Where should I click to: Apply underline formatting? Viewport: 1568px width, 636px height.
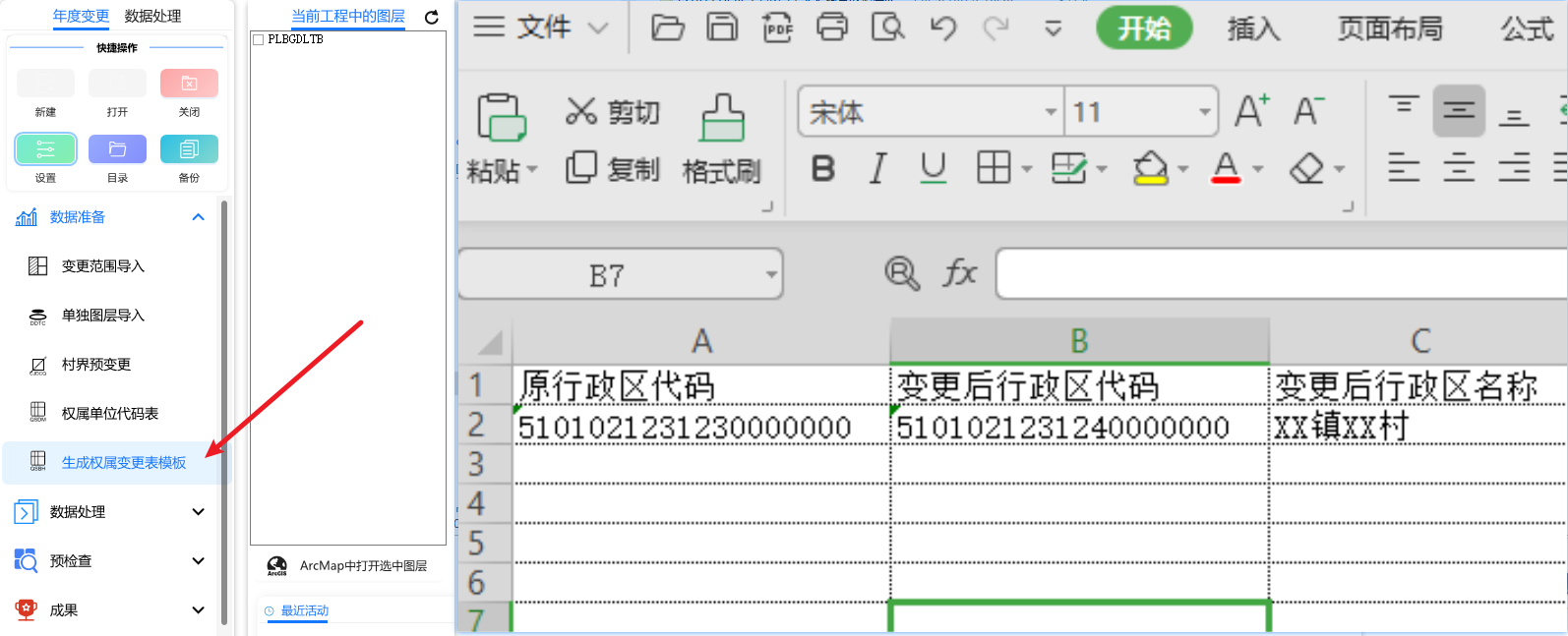(x=933, y=169)
